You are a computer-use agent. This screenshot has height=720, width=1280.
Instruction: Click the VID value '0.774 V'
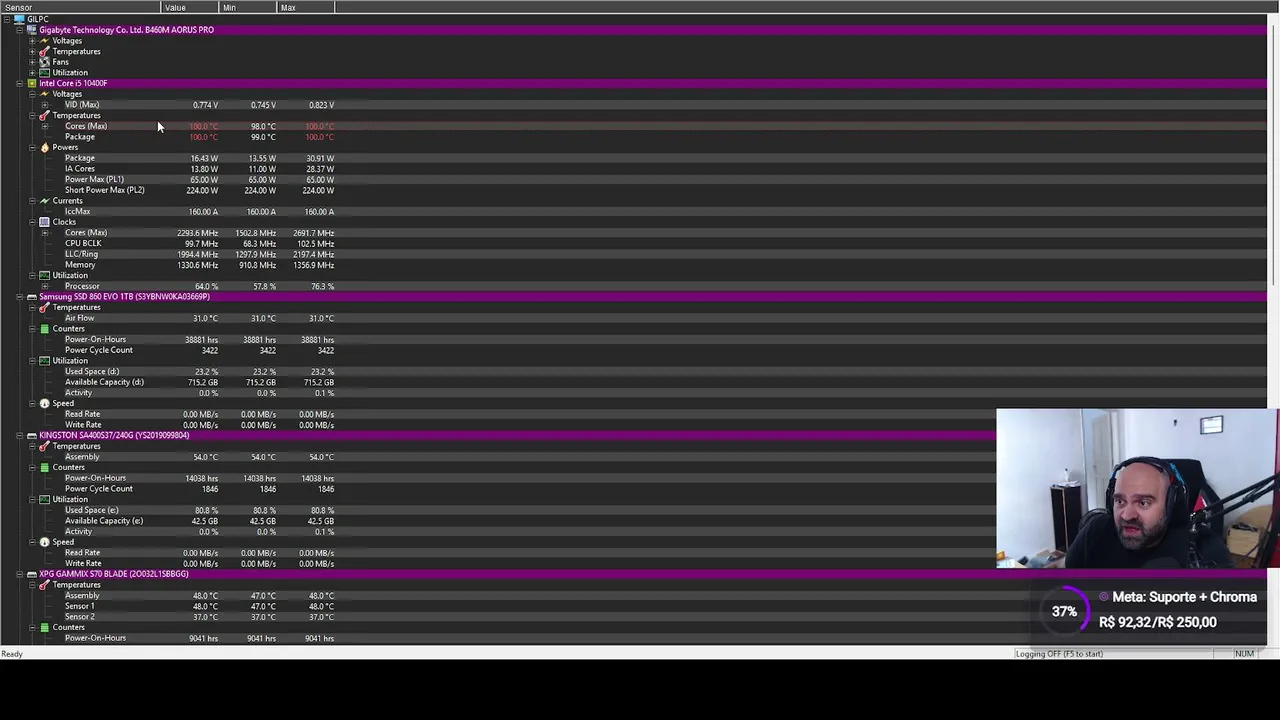tap(205, 105)
